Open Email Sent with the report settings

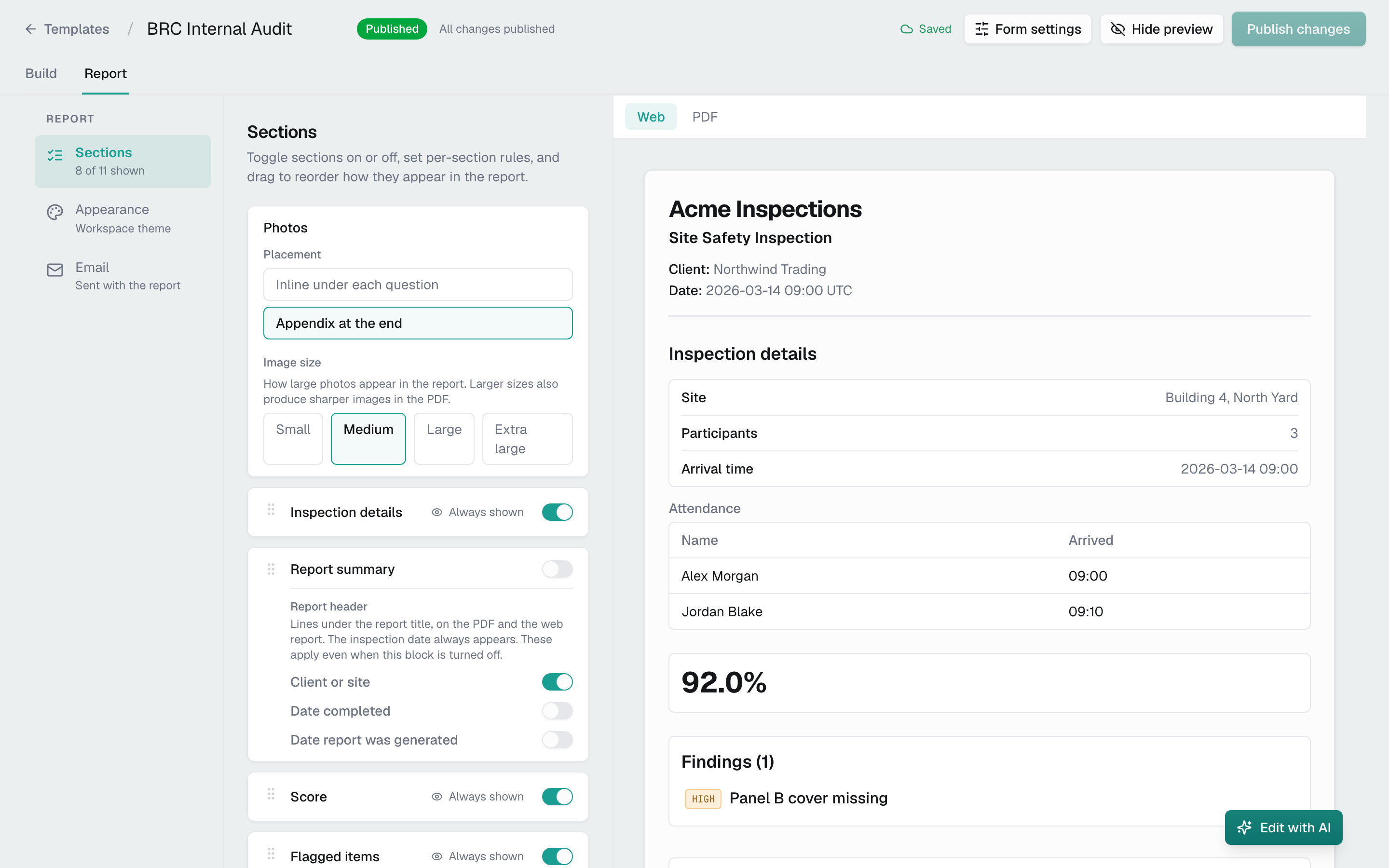pos(123,276)
